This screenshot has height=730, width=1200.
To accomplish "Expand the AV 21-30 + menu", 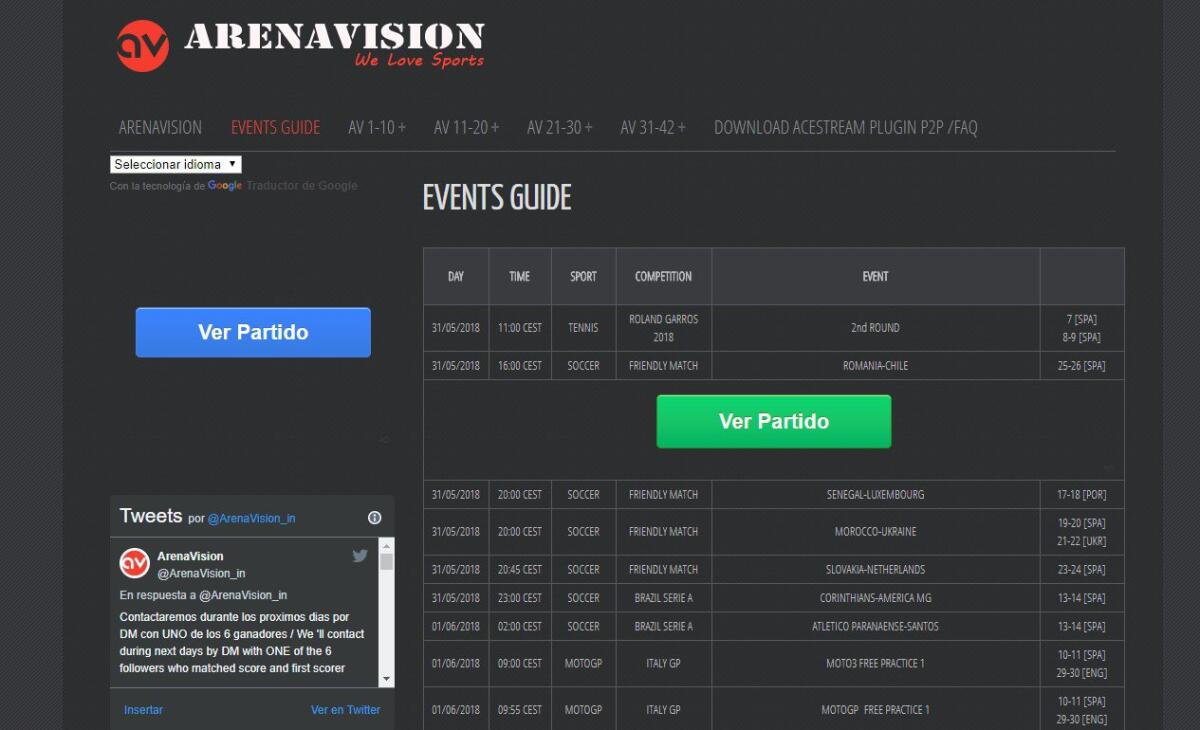I will (560, 127).
